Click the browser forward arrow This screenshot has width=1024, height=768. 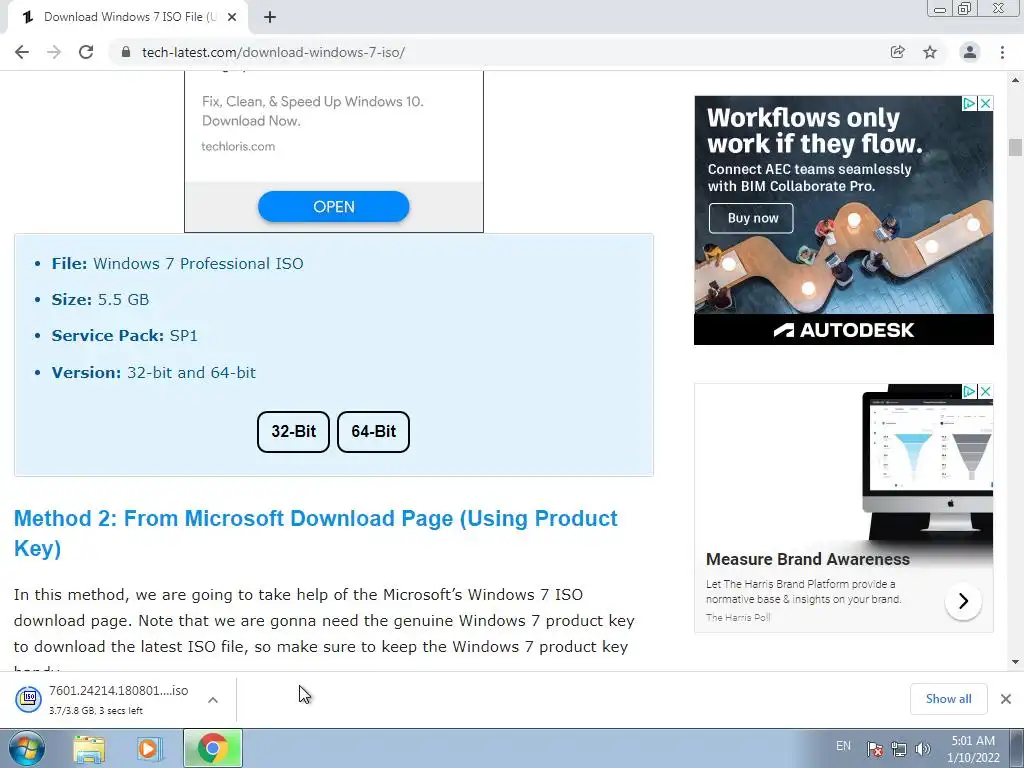point(54,52)
